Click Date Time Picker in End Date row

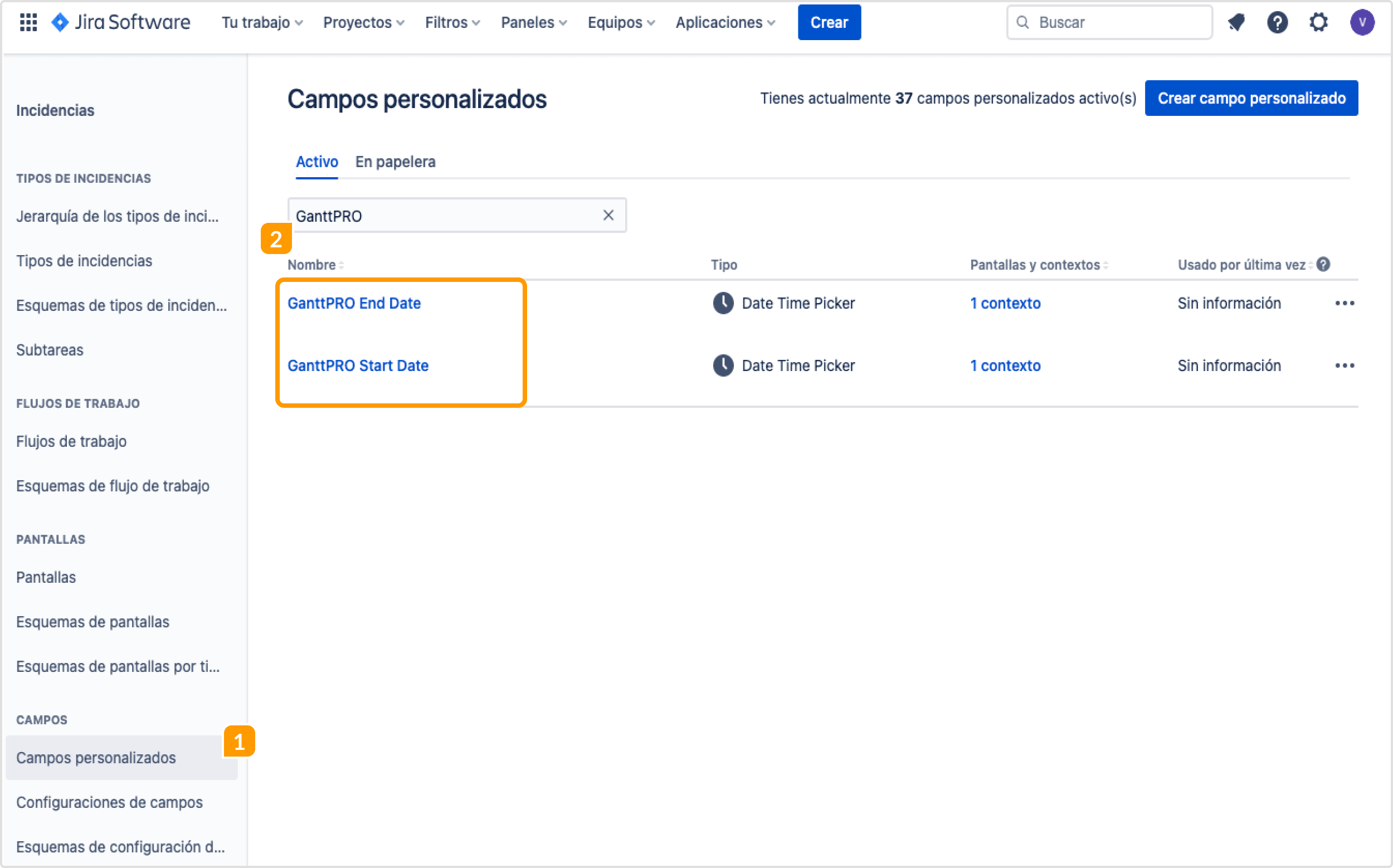pos(798,303)
